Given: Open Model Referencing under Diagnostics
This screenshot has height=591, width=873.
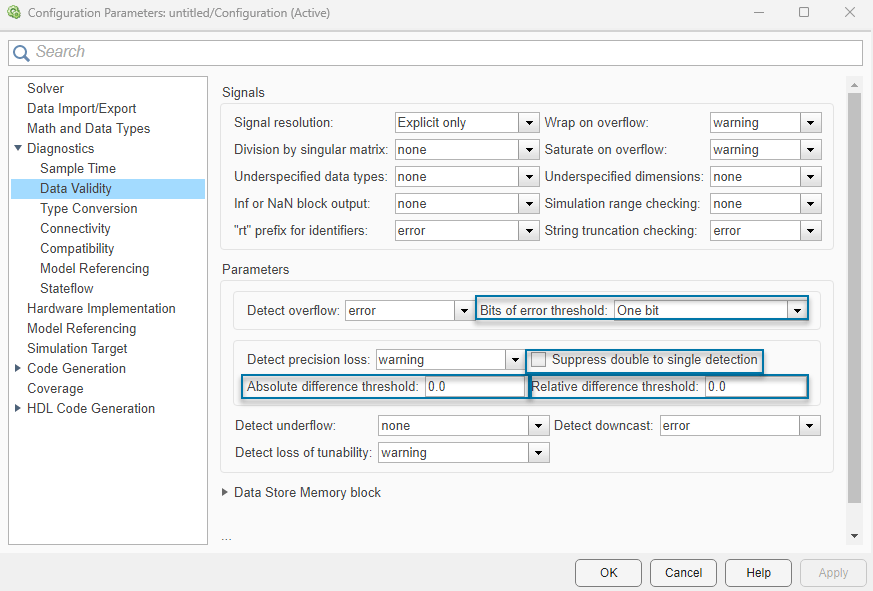Looking at the screenshot, I should pyautogui.click(x=95, y=268).
